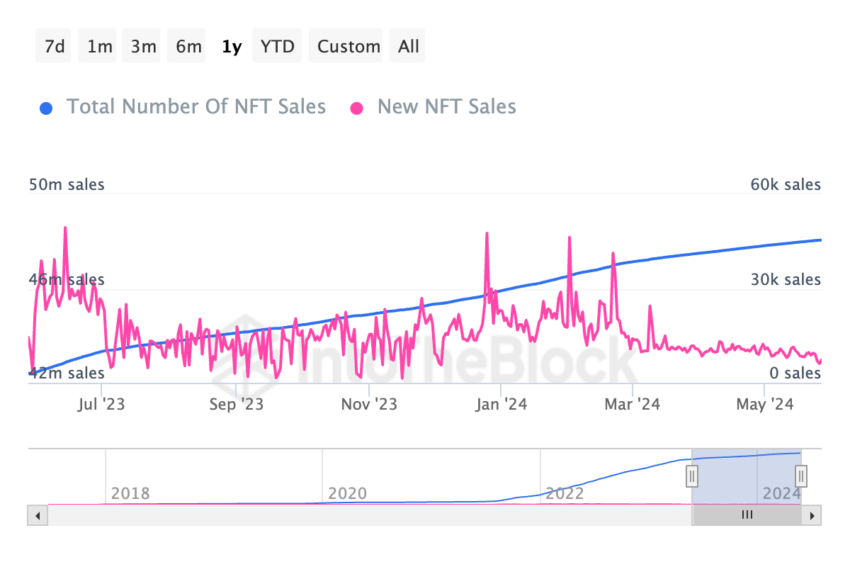The height and width of the screenshot is (567, 850).
Task: Click the right navigator range handle
Action: click(x=801, y=477)
